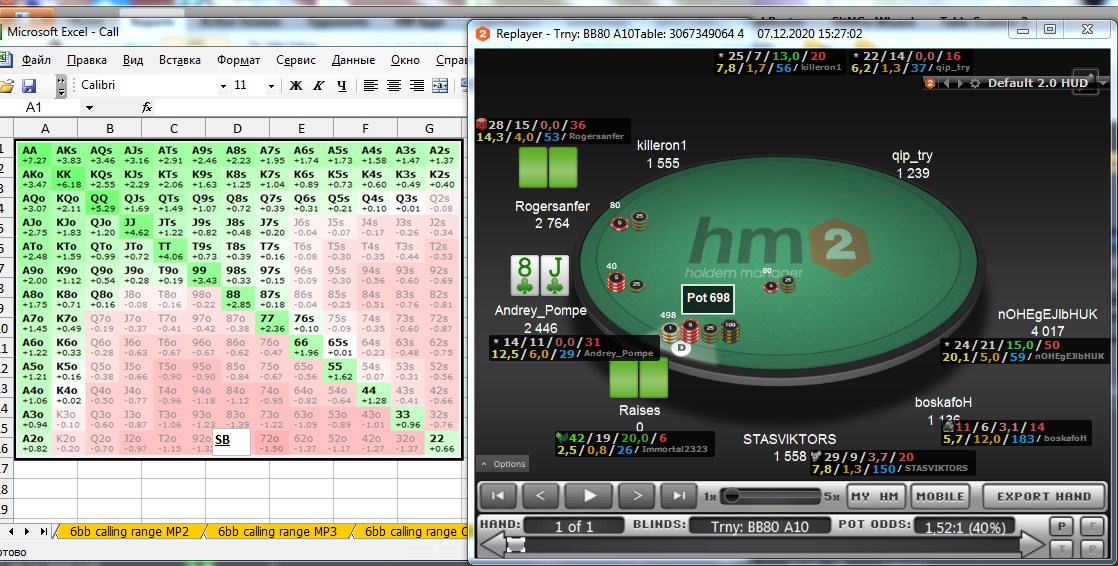
Task: Go to the last sheet tab arrow
Action: point(44,531)
